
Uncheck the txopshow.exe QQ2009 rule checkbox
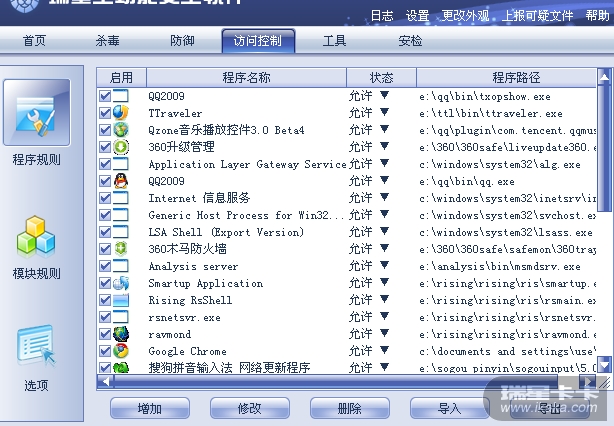tap(105, 96)
